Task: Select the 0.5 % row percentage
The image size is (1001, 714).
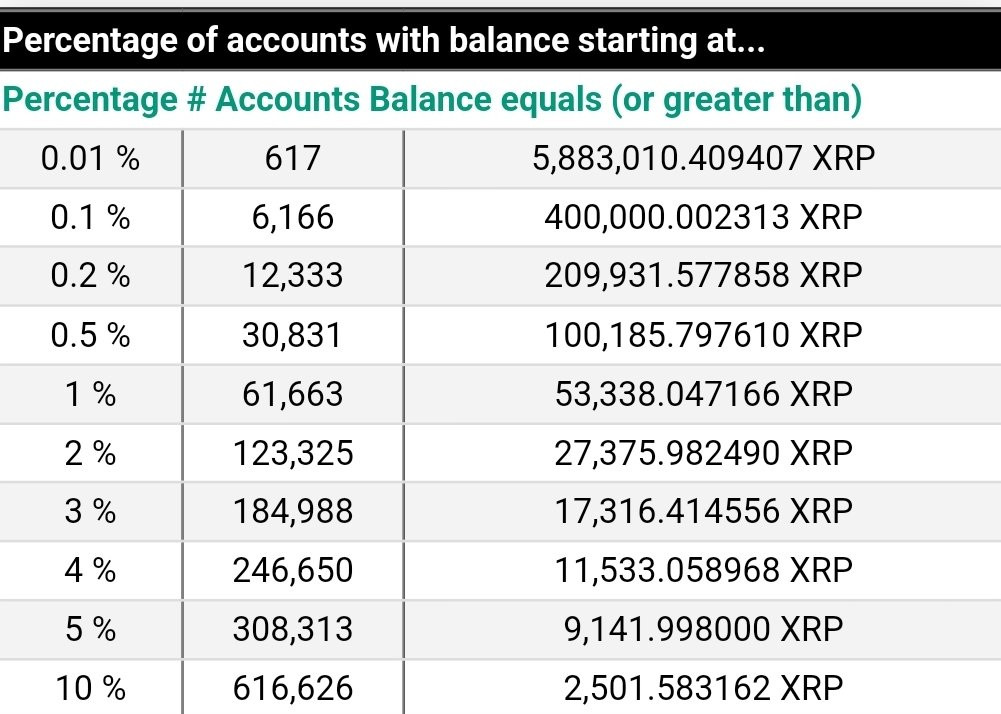Action: tap(91, 335)
